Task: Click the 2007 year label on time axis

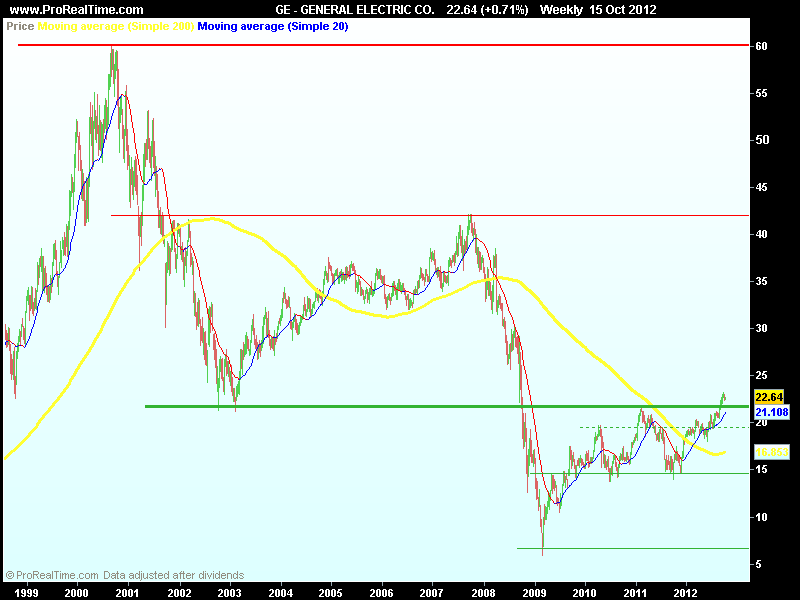Action: tap(432, 592)
